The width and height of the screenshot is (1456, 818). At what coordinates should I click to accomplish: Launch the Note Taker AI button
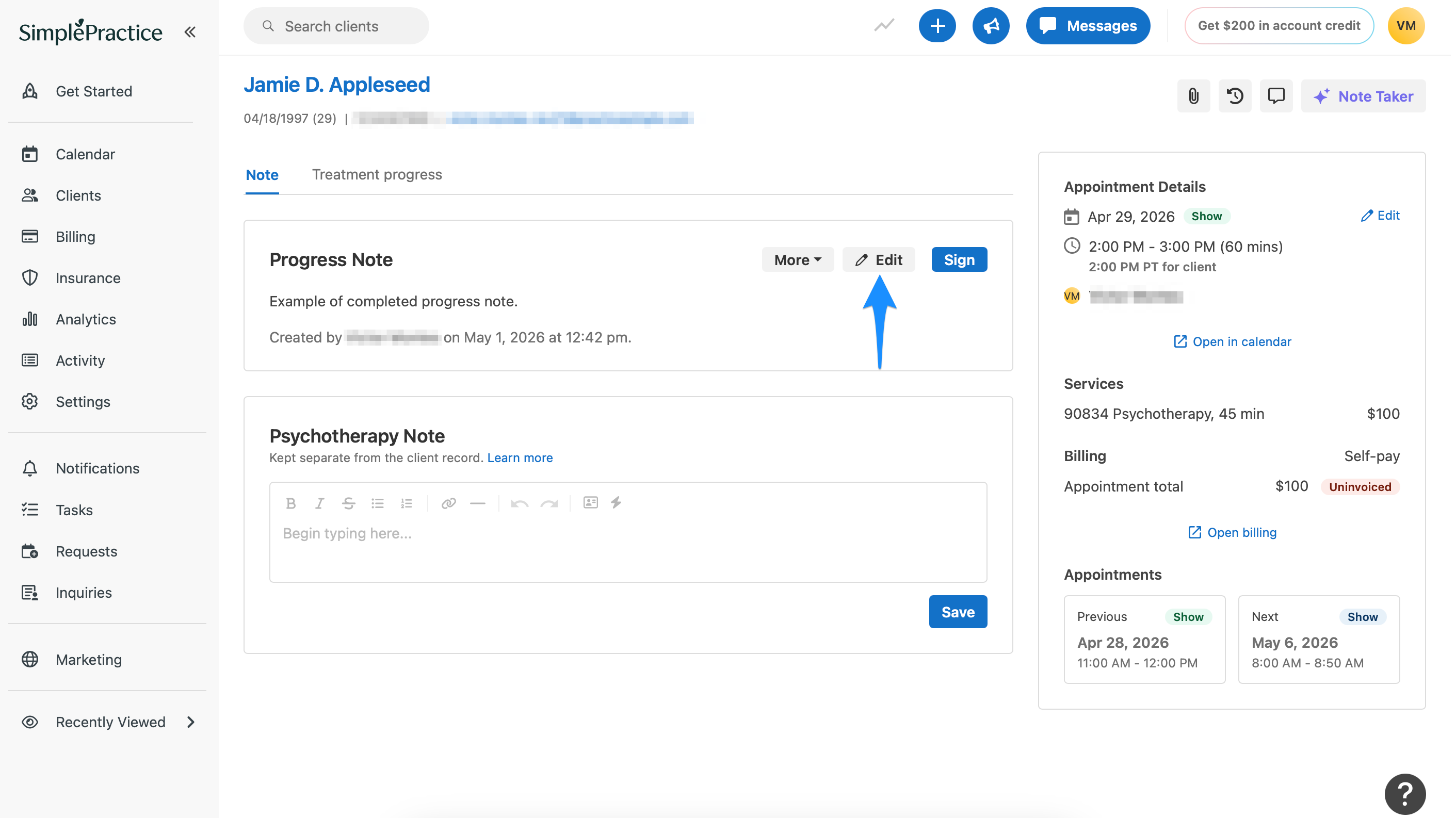click(1363, 96)
